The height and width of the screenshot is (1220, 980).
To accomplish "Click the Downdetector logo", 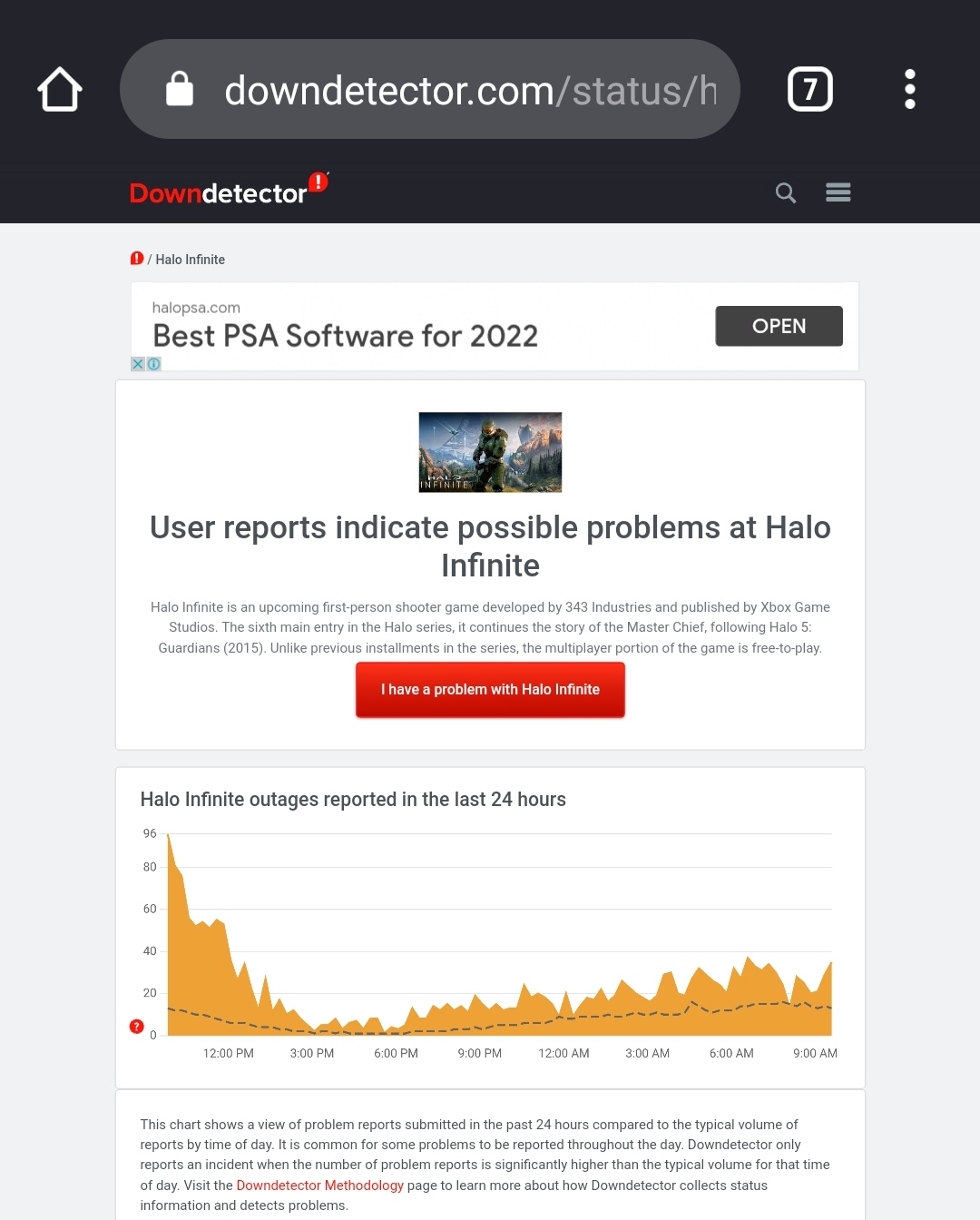I will [x=229, y=189].
